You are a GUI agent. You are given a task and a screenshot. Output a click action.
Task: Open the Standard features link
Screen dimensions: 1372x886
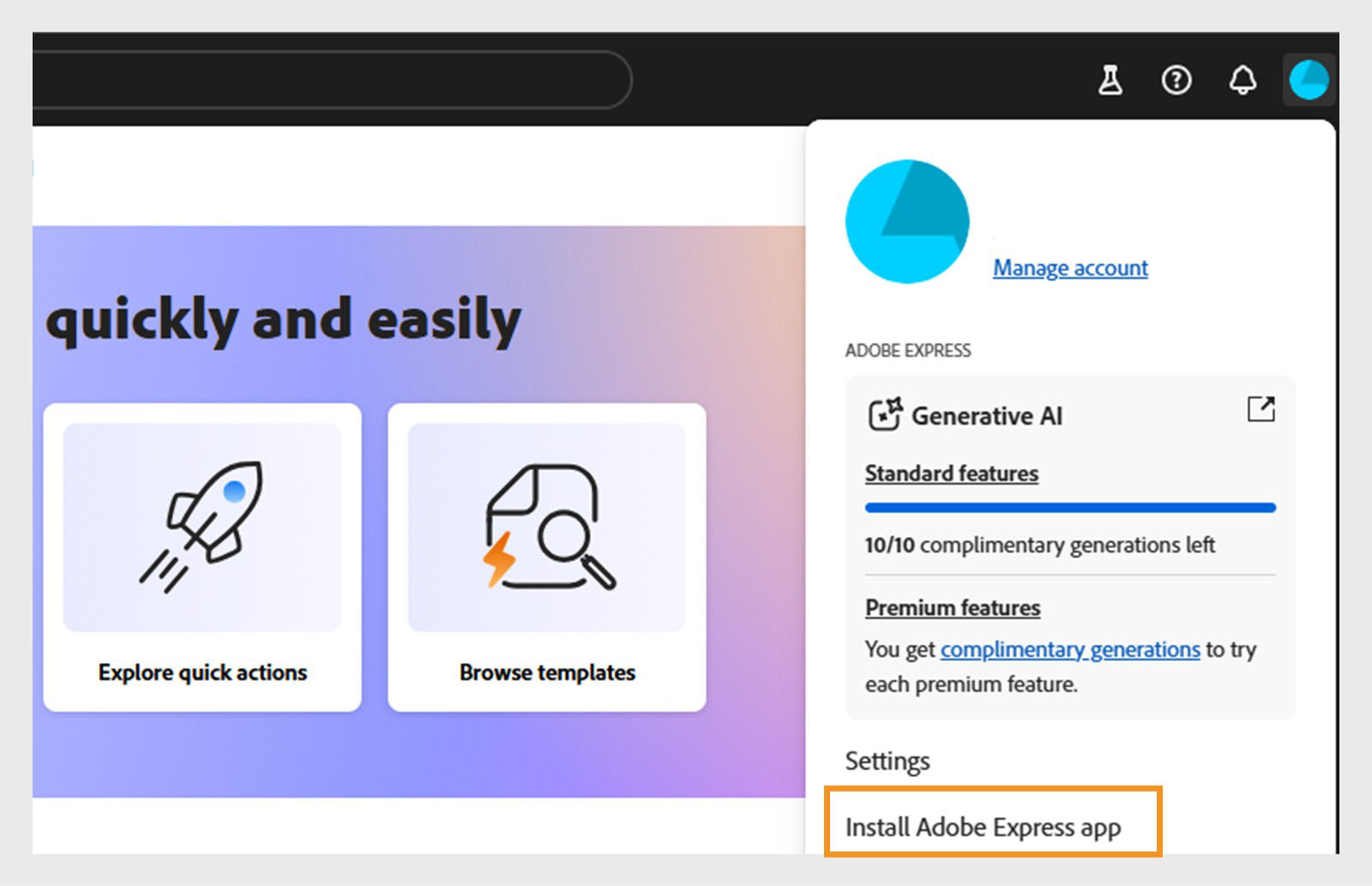[951, 473]
